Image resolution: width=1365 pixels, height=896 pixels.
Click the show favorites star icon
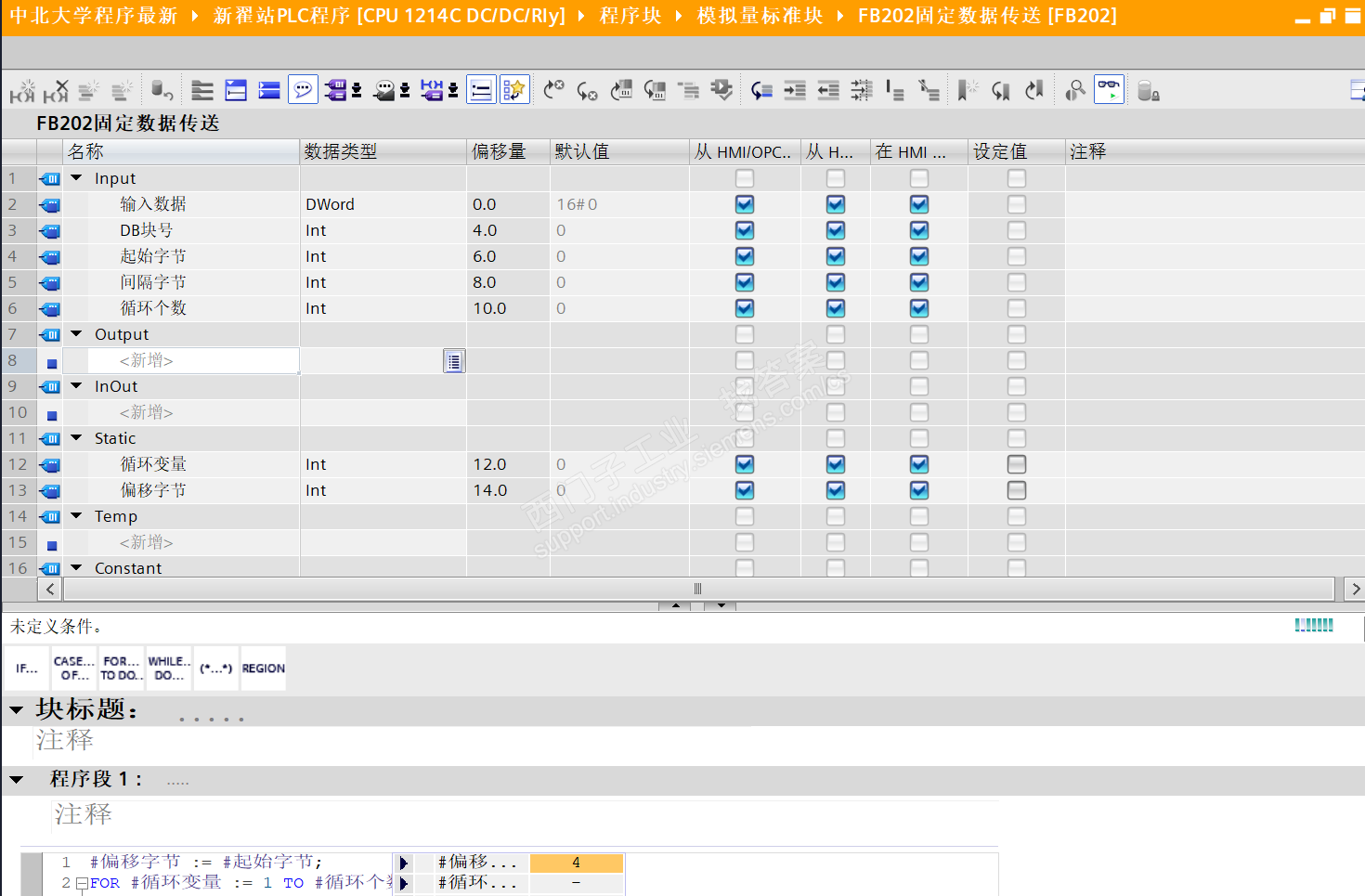coord(514,90)
